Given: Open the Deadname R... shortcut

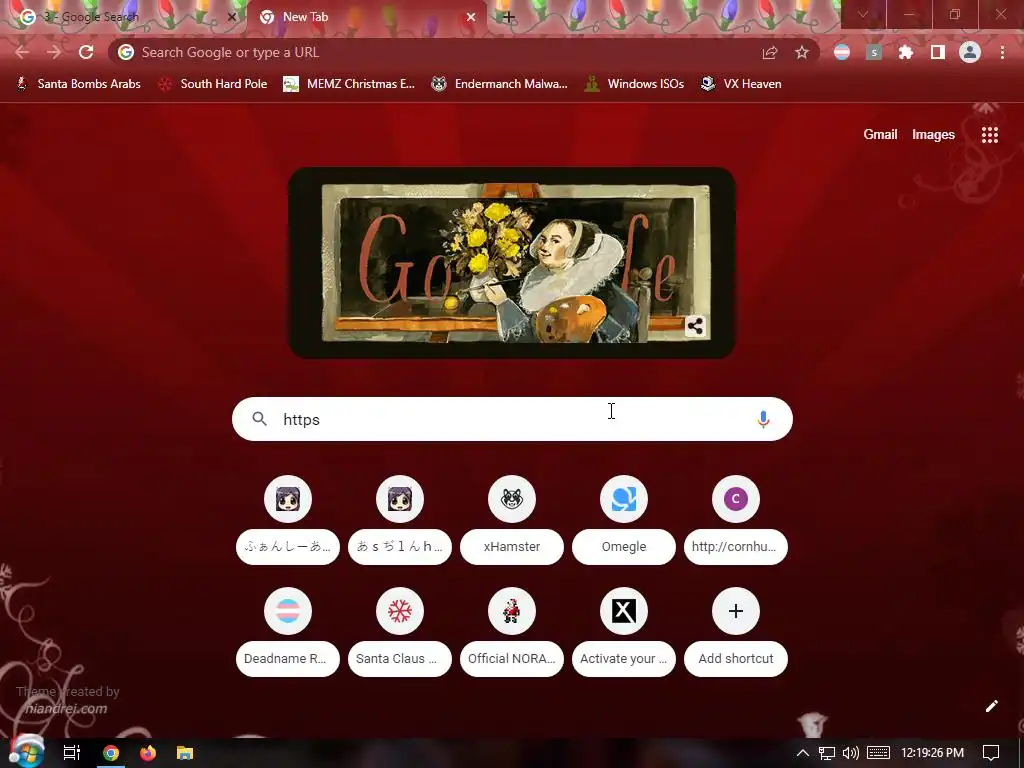Looking at the screenshot, I should coord(288,631).
